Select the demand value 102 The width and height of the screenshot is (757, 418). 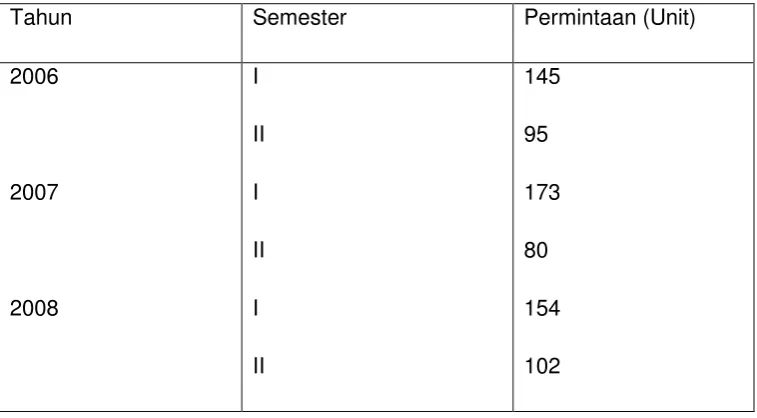(x=542, y=366)
